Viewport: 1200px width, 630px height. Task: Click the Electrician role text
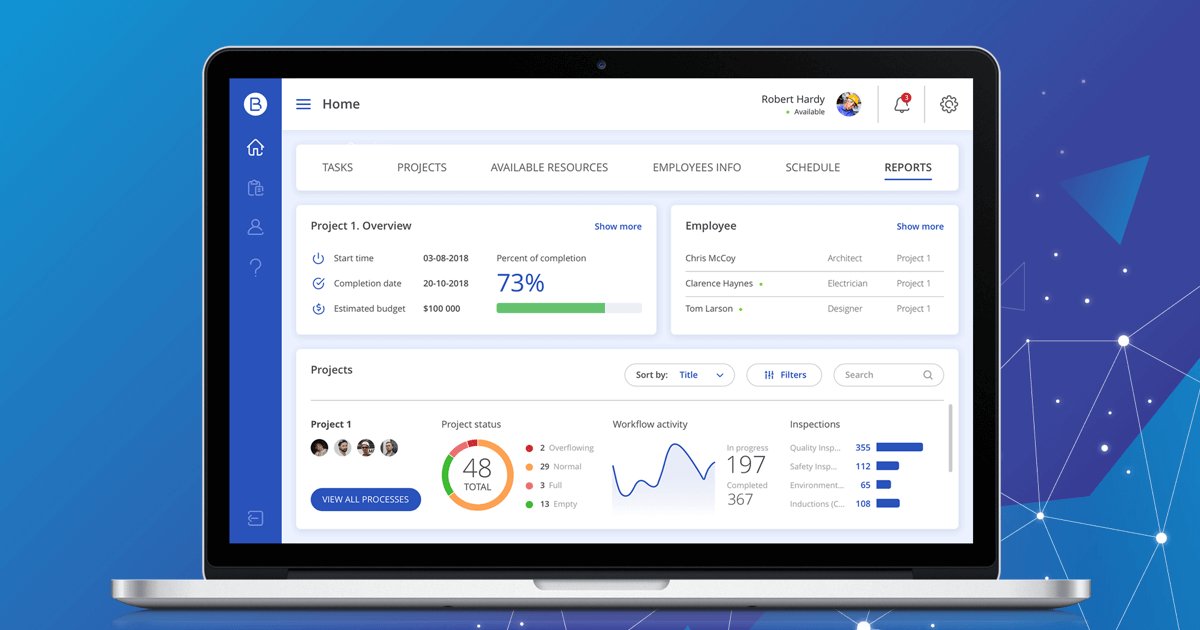coord(847,283)
